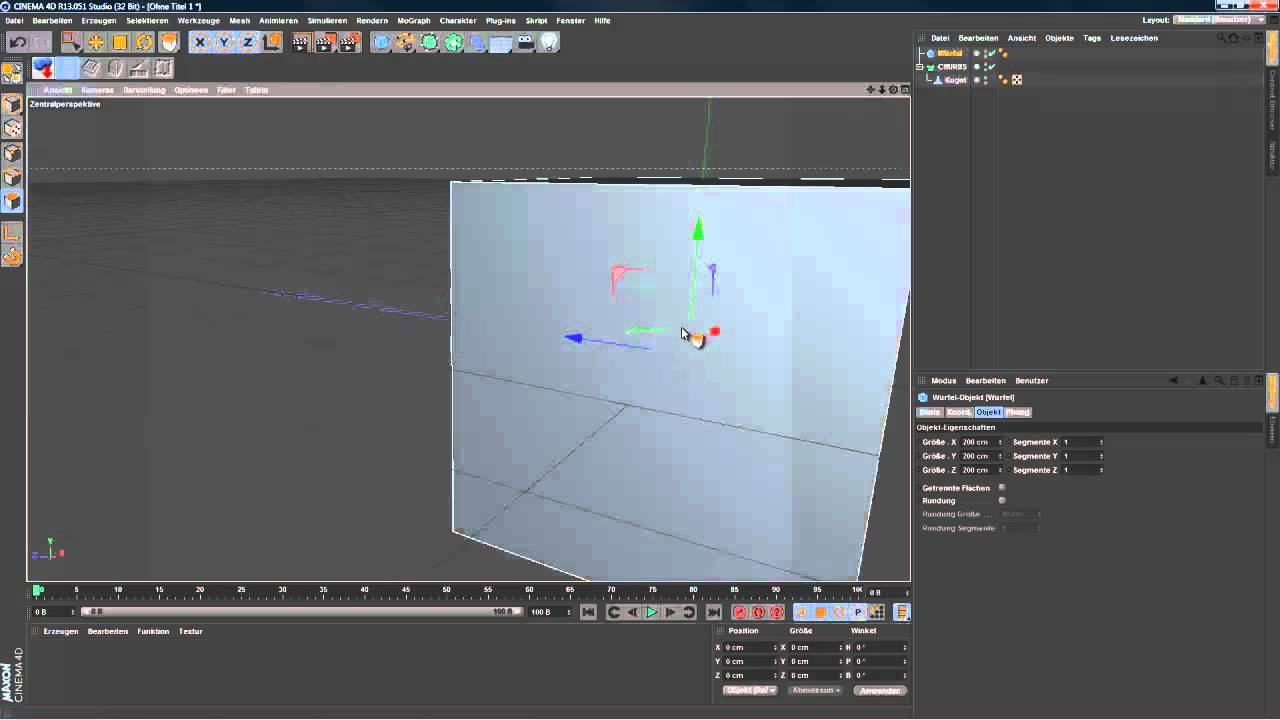Image resolution: width=1280 pixels, height=720 pixels.
Task: Click the Anwenden button
Action: coord(880,690)
